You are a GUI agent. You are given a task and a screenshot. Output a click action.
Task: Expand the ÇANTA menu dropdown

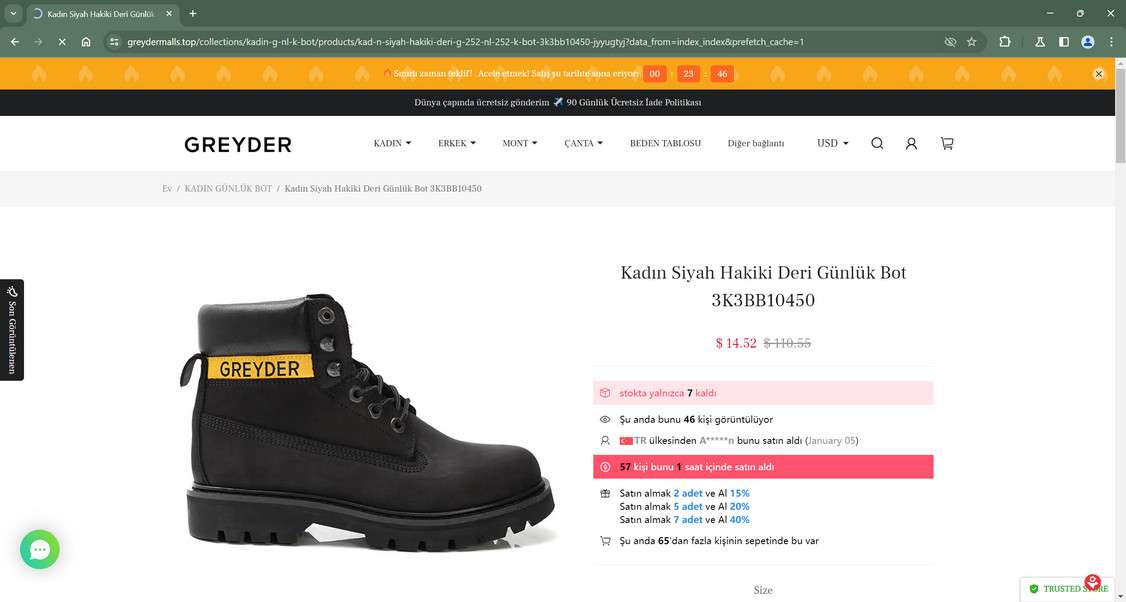pos(583,143)
